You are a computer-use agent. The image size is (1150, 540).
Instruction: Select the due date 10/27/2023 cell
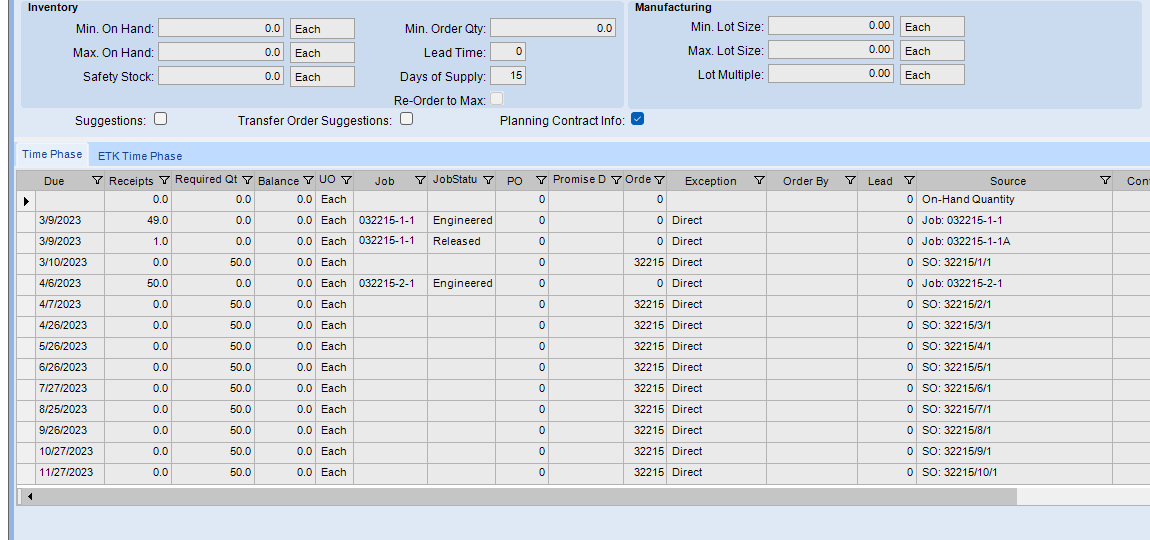click(70, 452)
